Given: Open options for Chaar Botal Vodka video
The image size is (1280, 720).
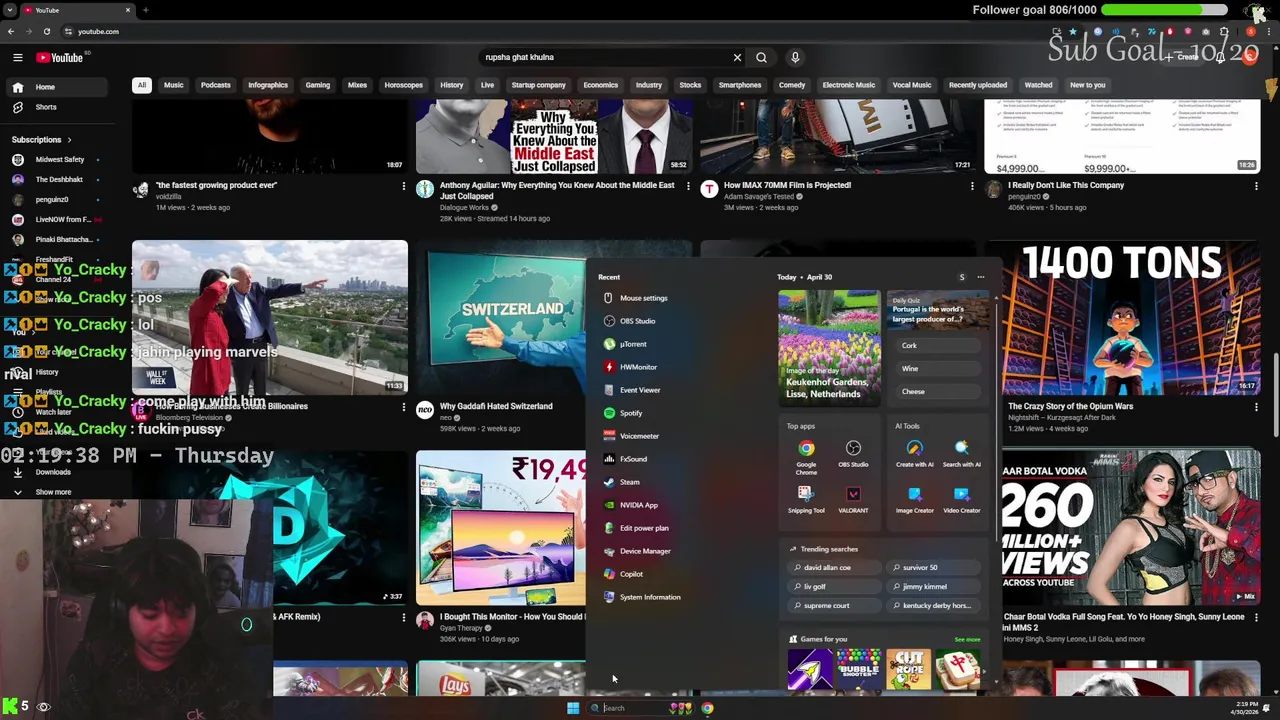Looking at the screenshot, I should pos(1256,618).
